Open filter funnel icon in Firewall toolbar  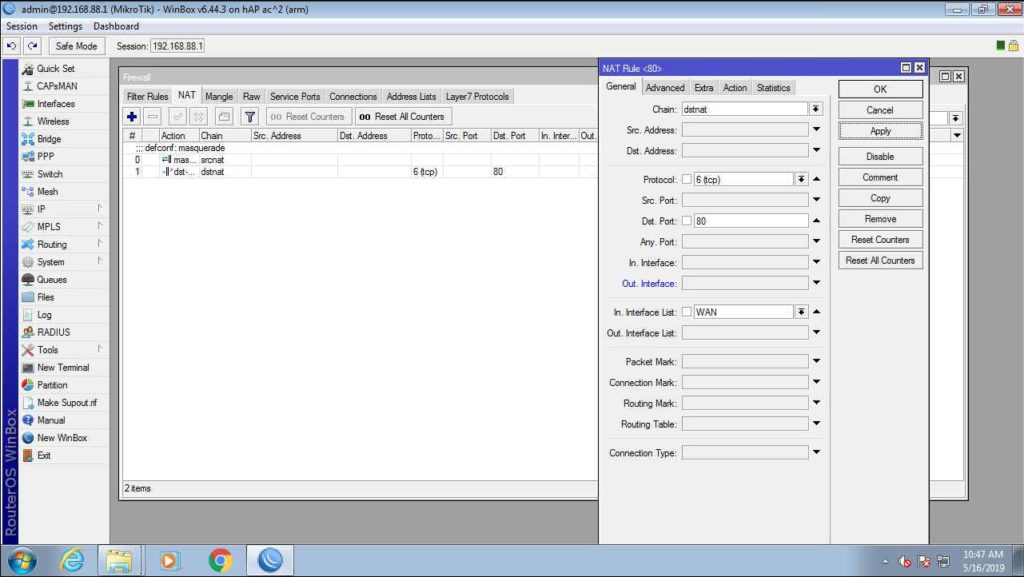tap(249, 117)
